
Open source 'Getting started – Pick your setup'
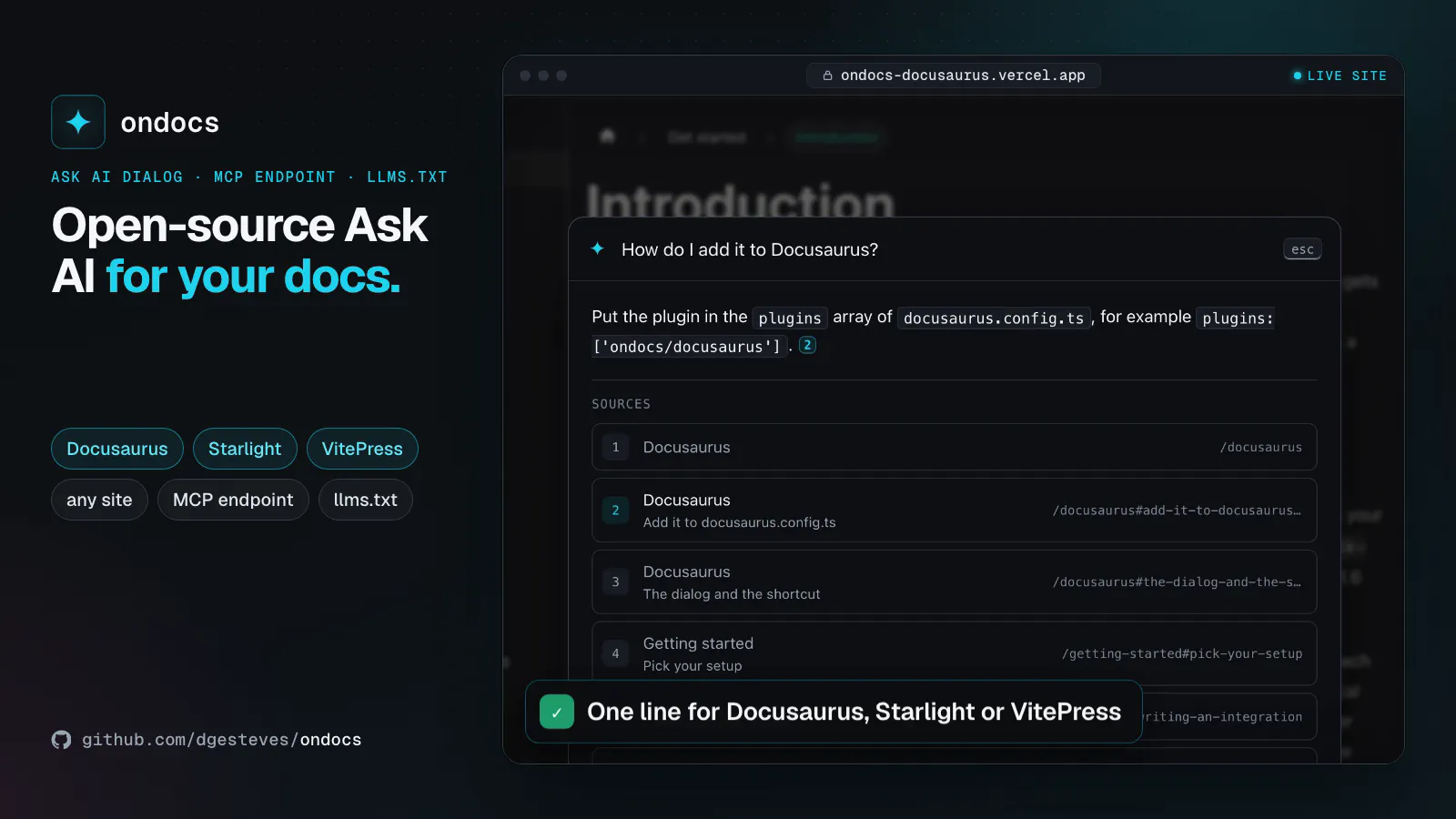point(955,653)
